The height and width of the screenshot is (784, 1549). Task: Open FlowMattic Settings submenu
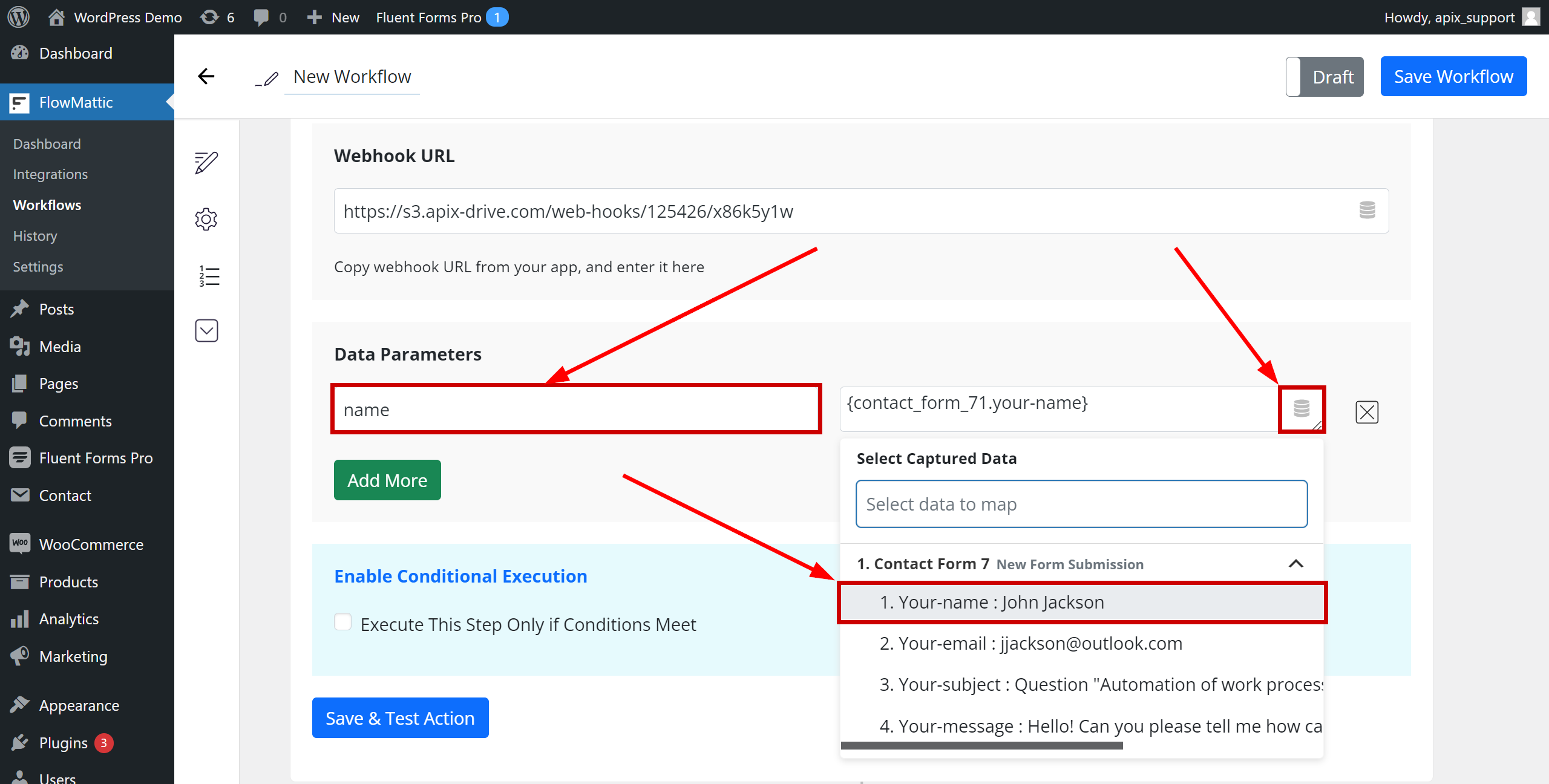[38, 267]
